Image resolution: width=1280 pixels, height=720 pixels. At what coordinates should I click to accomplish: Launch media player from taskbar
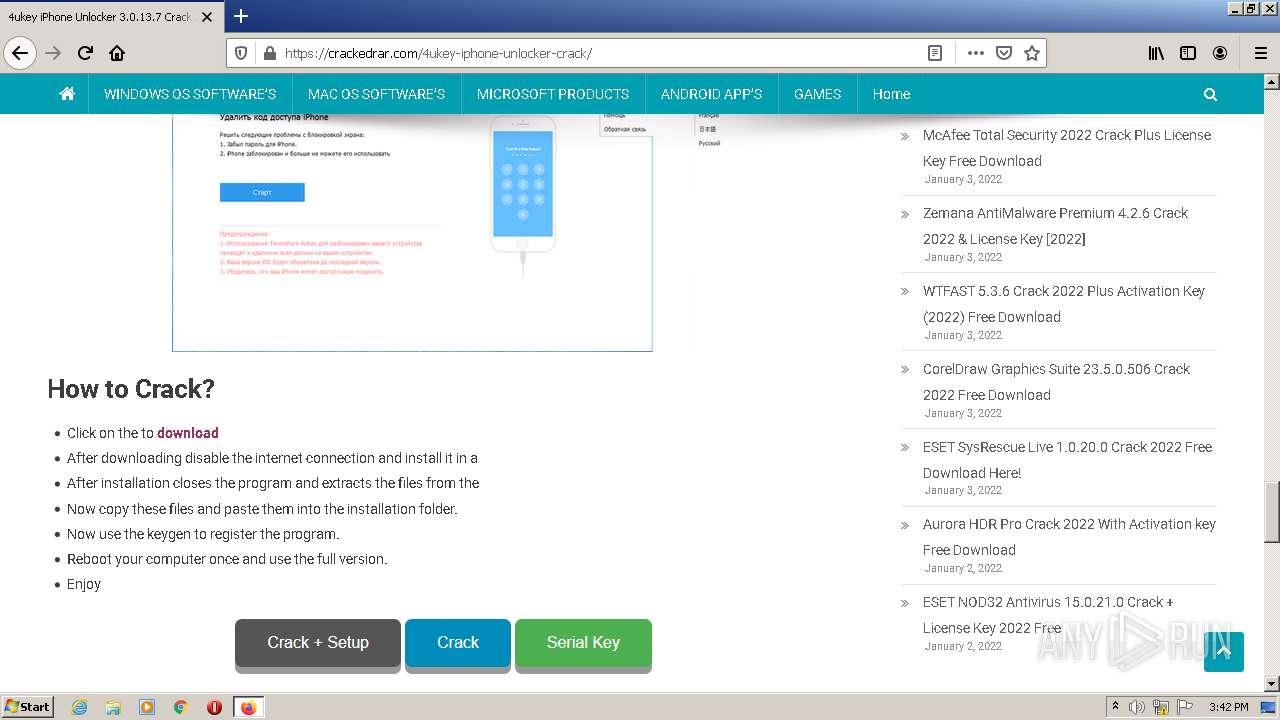(x=147, y=707)
